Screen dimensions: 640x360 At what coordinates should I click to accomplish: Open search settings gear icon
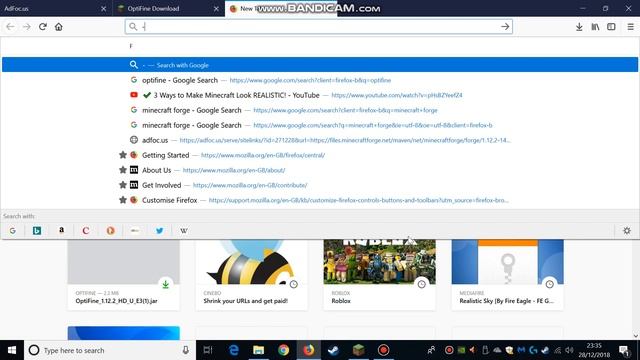[x=627, y=231]
